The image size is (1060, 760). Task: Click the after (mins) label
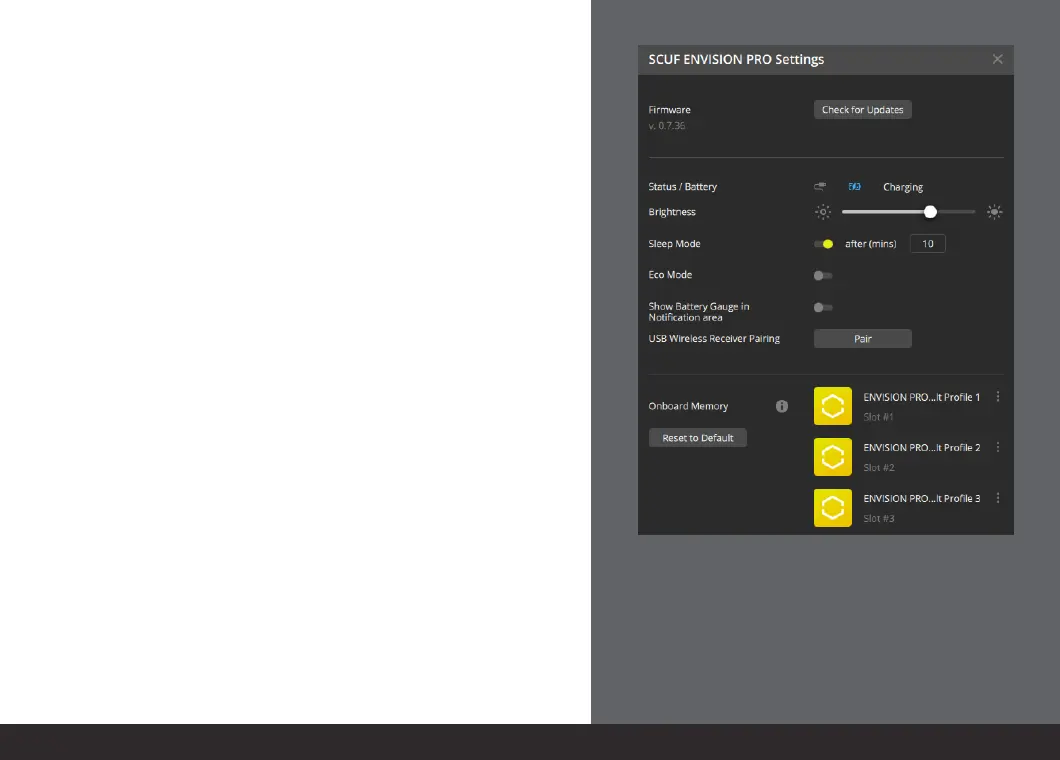pos(871,243)
